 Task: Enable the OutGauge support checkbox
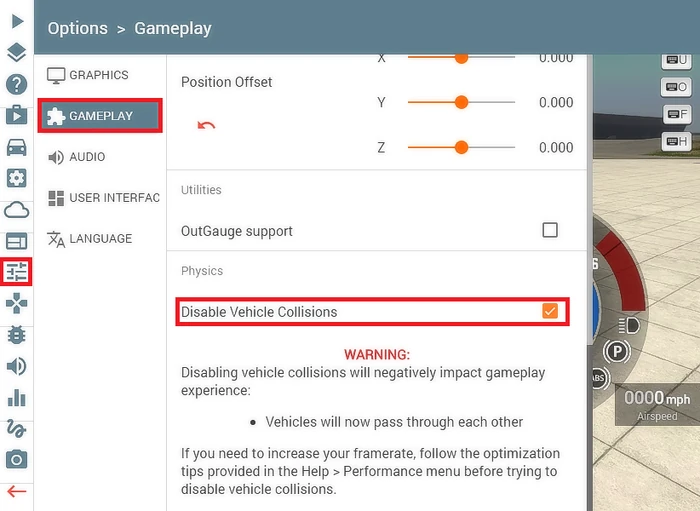550,230
